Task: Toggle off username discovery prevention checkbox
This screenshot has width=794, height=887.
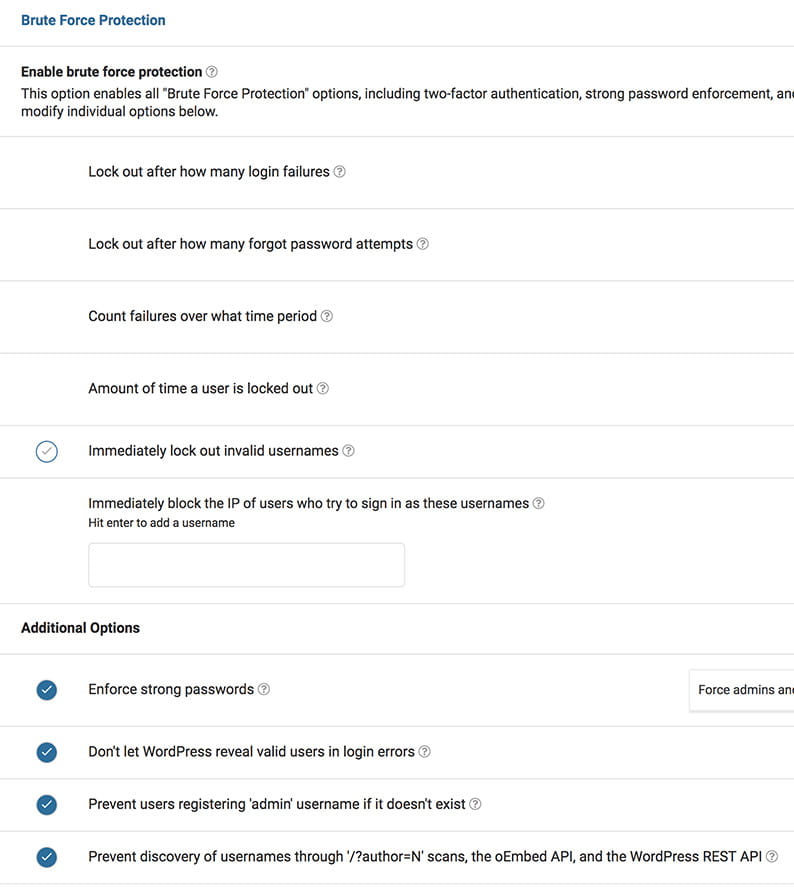Action: (46, 856)
